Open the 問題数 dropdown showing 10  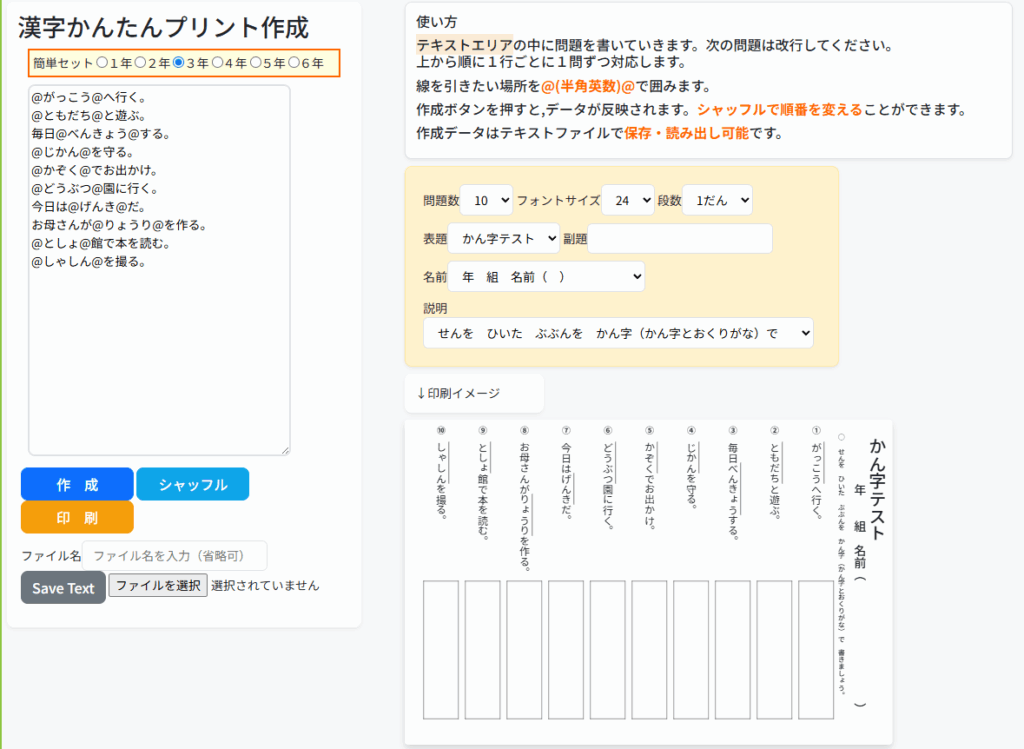click(486, 200)
